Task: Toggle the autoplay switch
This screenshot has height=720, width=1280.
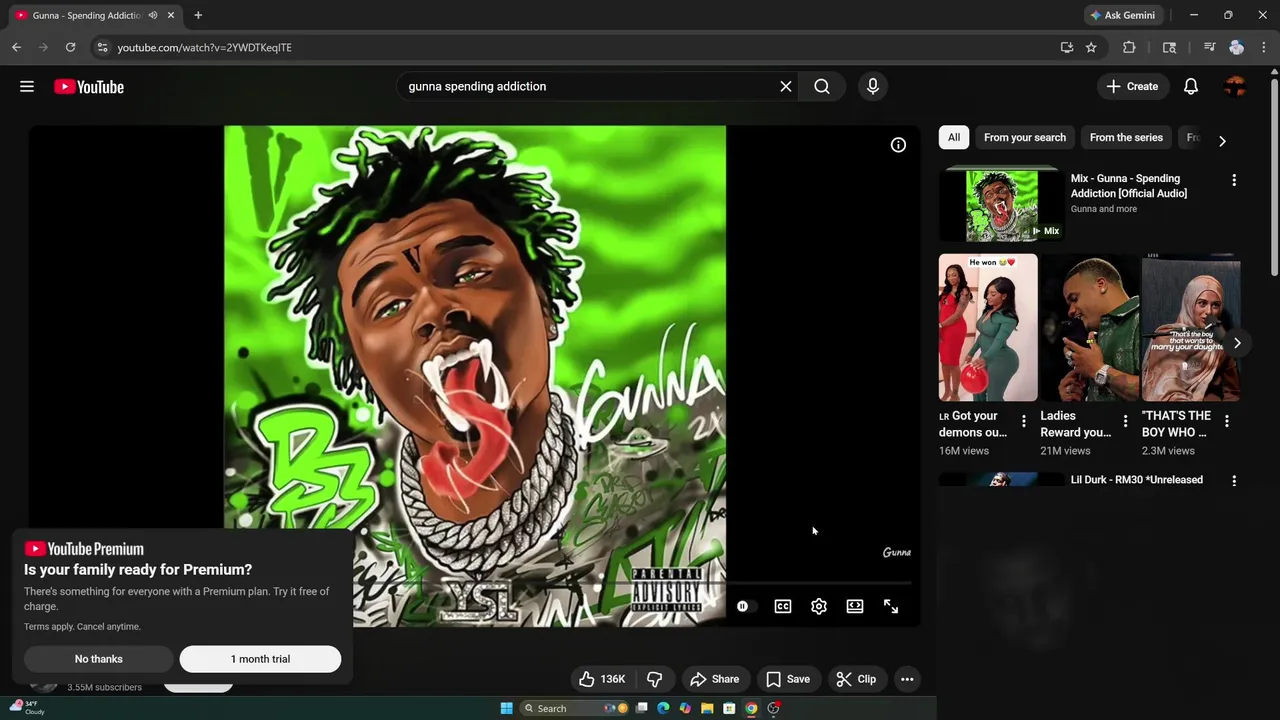Action: tap(746, 606)
